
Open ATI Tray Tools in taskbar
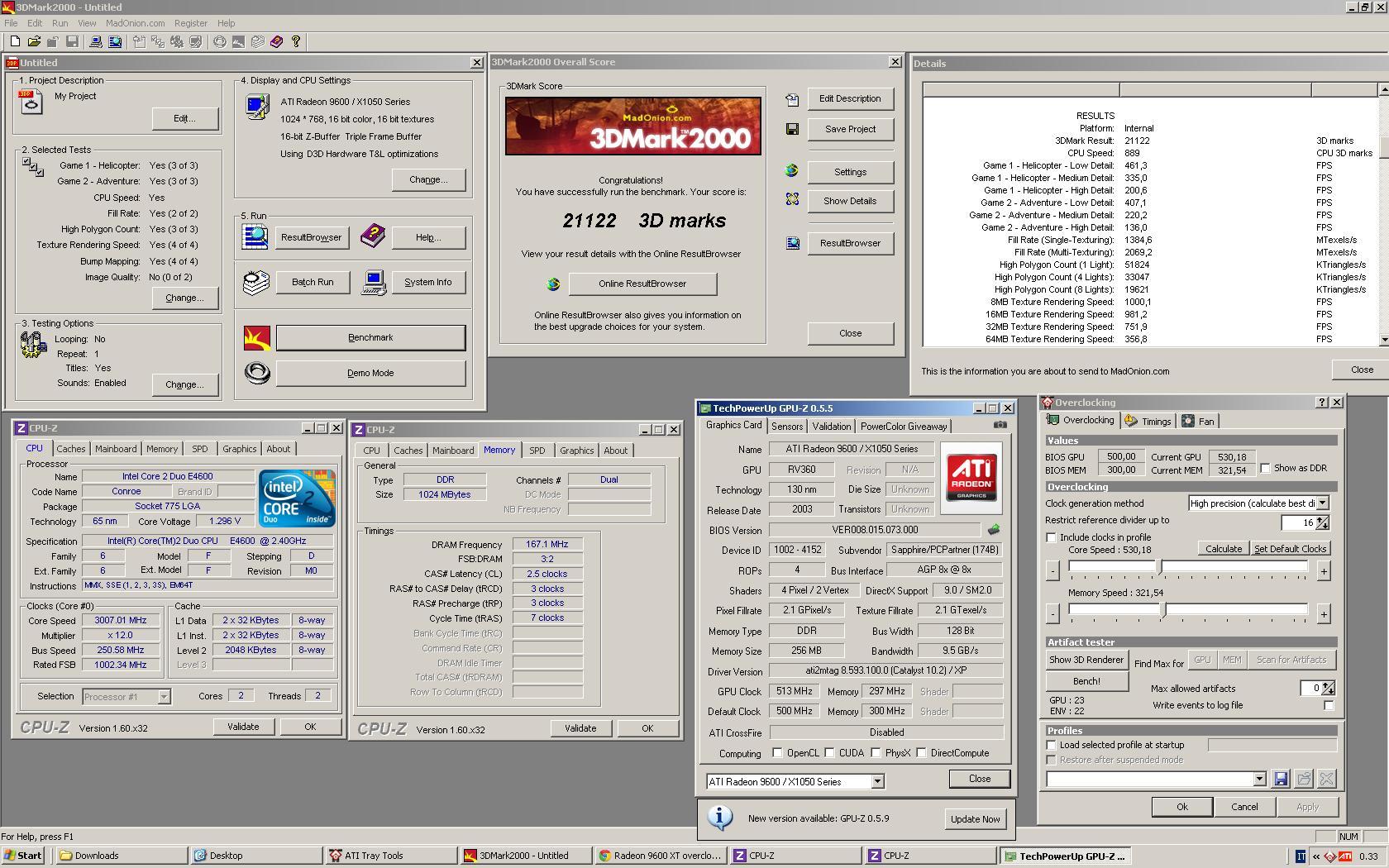coord(389,856)
